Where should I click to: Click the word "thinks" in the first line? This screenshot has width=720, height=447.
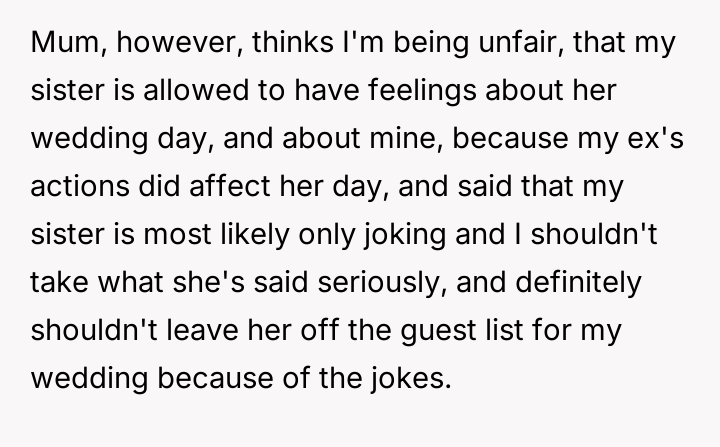point(257,46)
